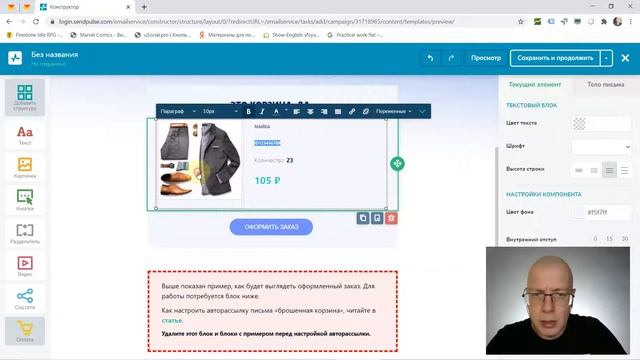Click the Просмотр preview button
The width and height of the screenshot is (640, 360).
point(486,58)
